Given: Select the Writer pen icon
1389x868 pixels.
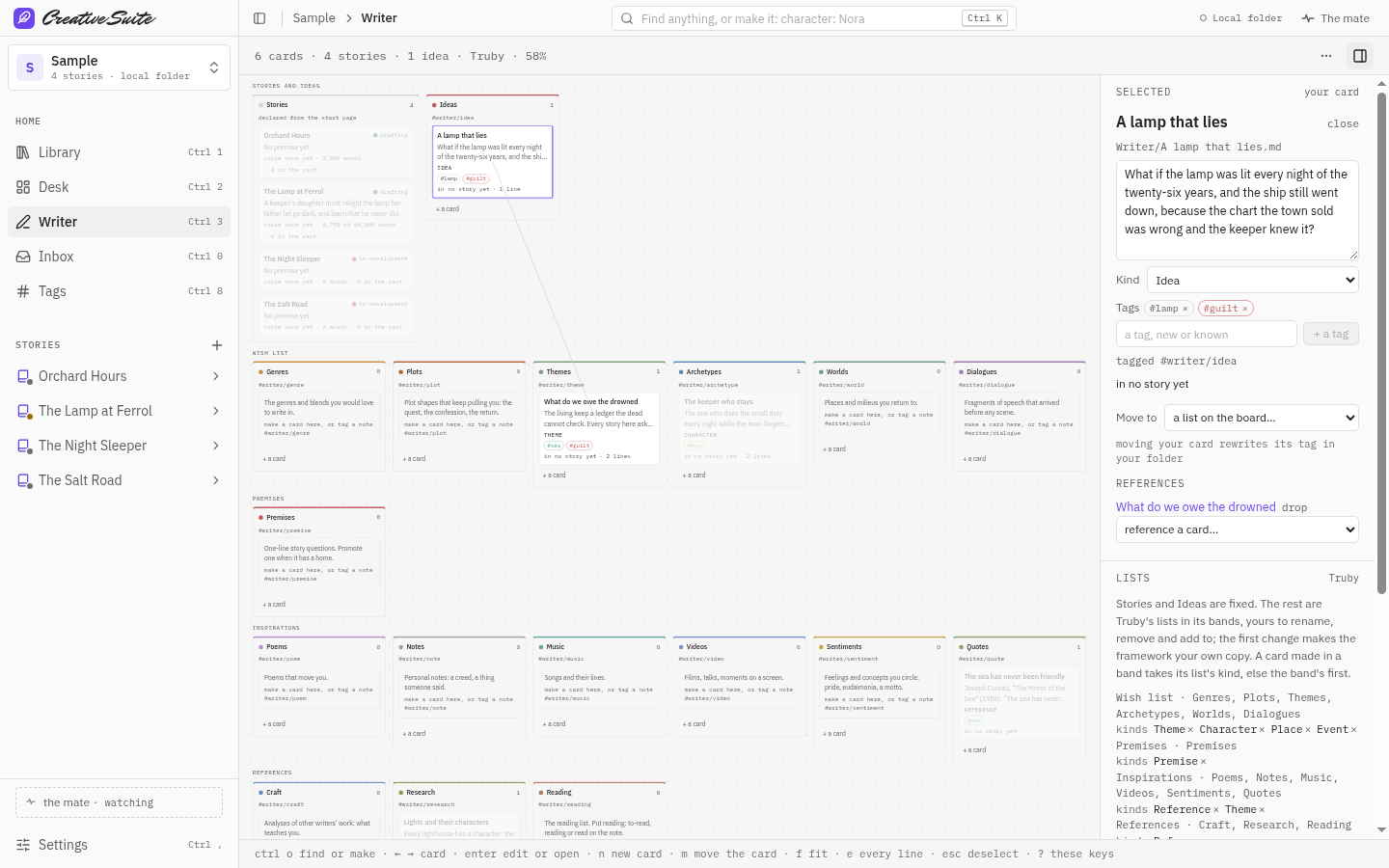Looking at the screenshot, I should point(23,222).
